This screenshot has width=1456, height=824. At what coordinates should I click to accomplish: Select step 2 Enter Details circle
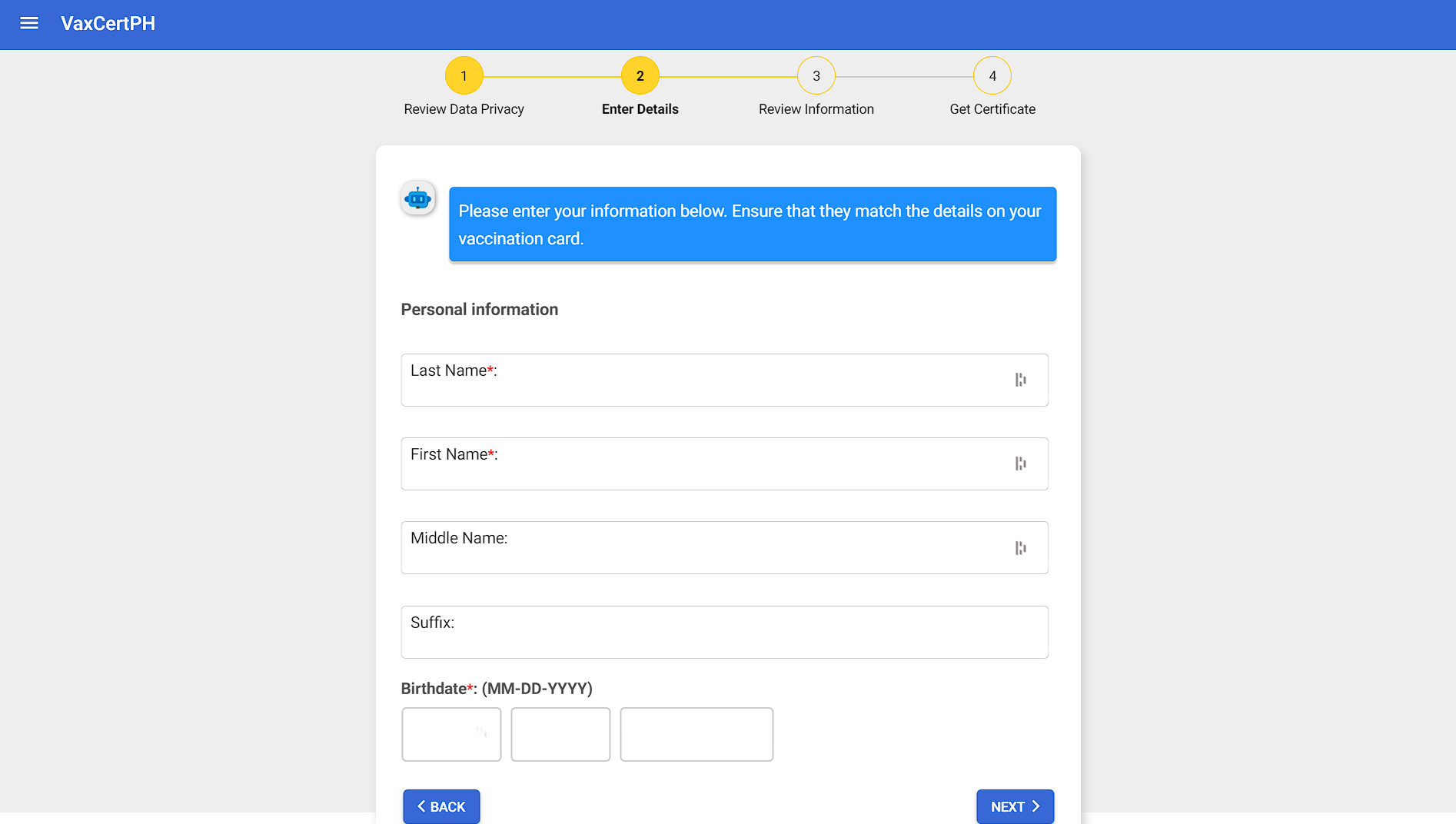640,75
